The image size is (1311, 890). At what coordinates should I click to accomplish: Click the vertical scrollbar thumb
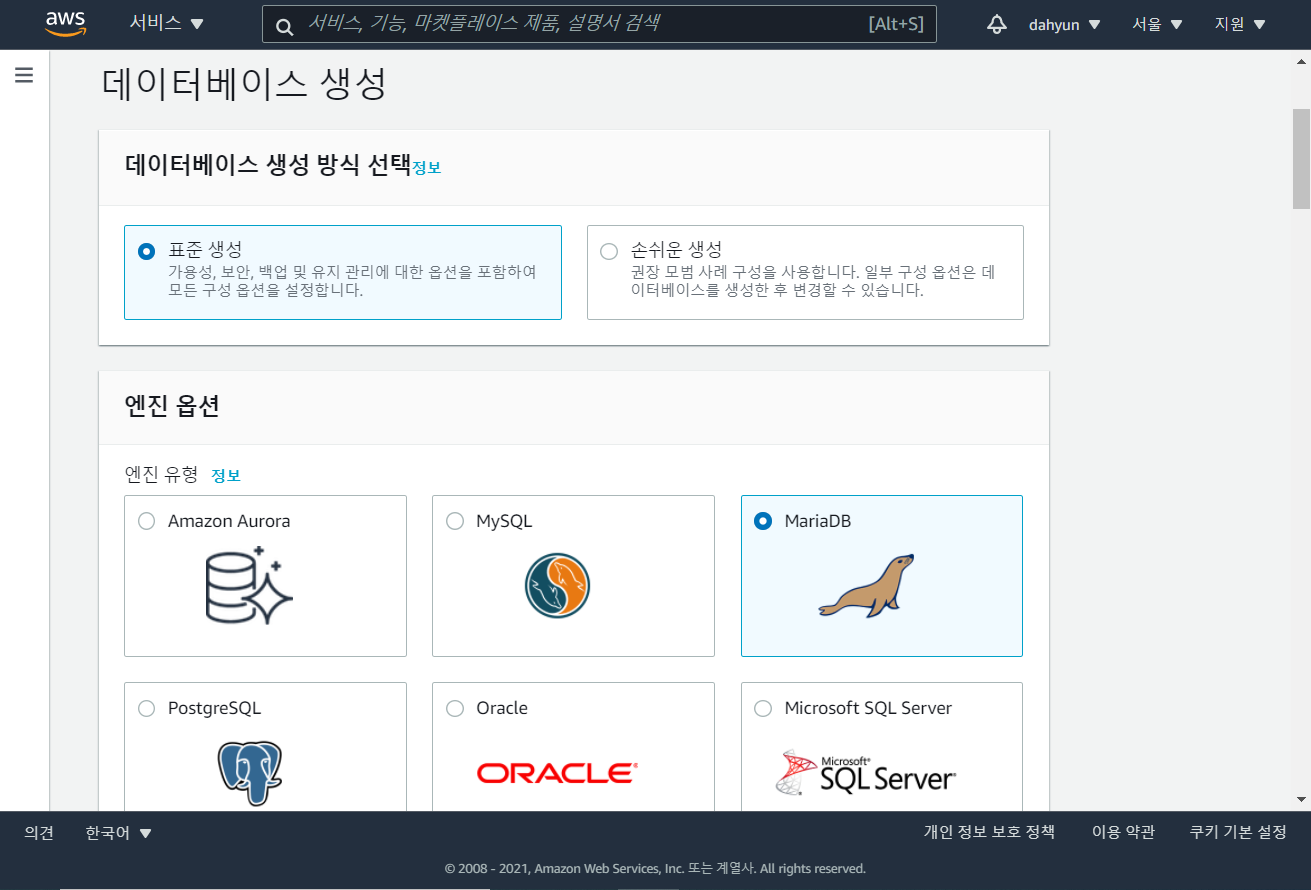pyautogui.click(x=1301, y=158)
